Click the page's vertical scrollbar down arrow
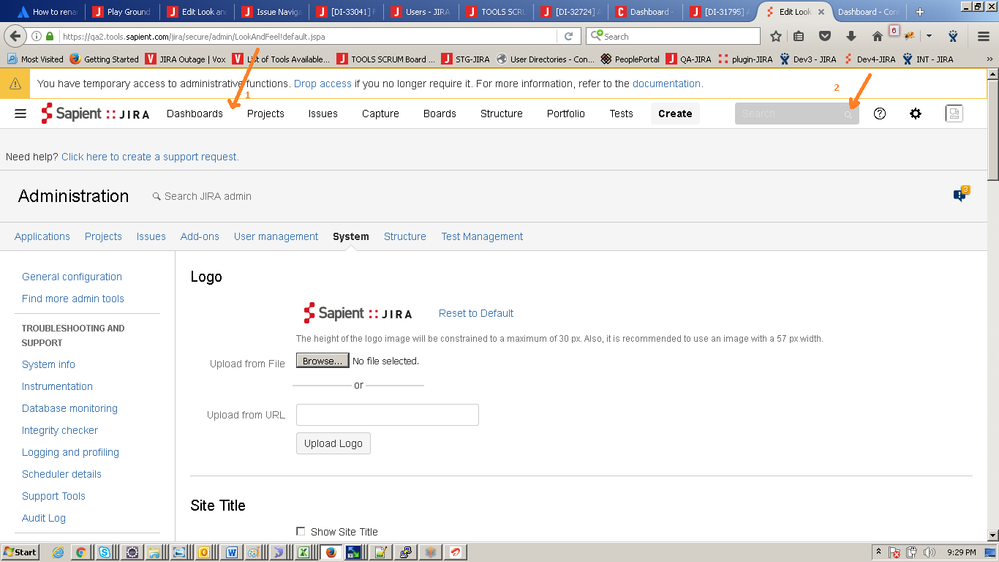999x562 pixels. (993, 535)
